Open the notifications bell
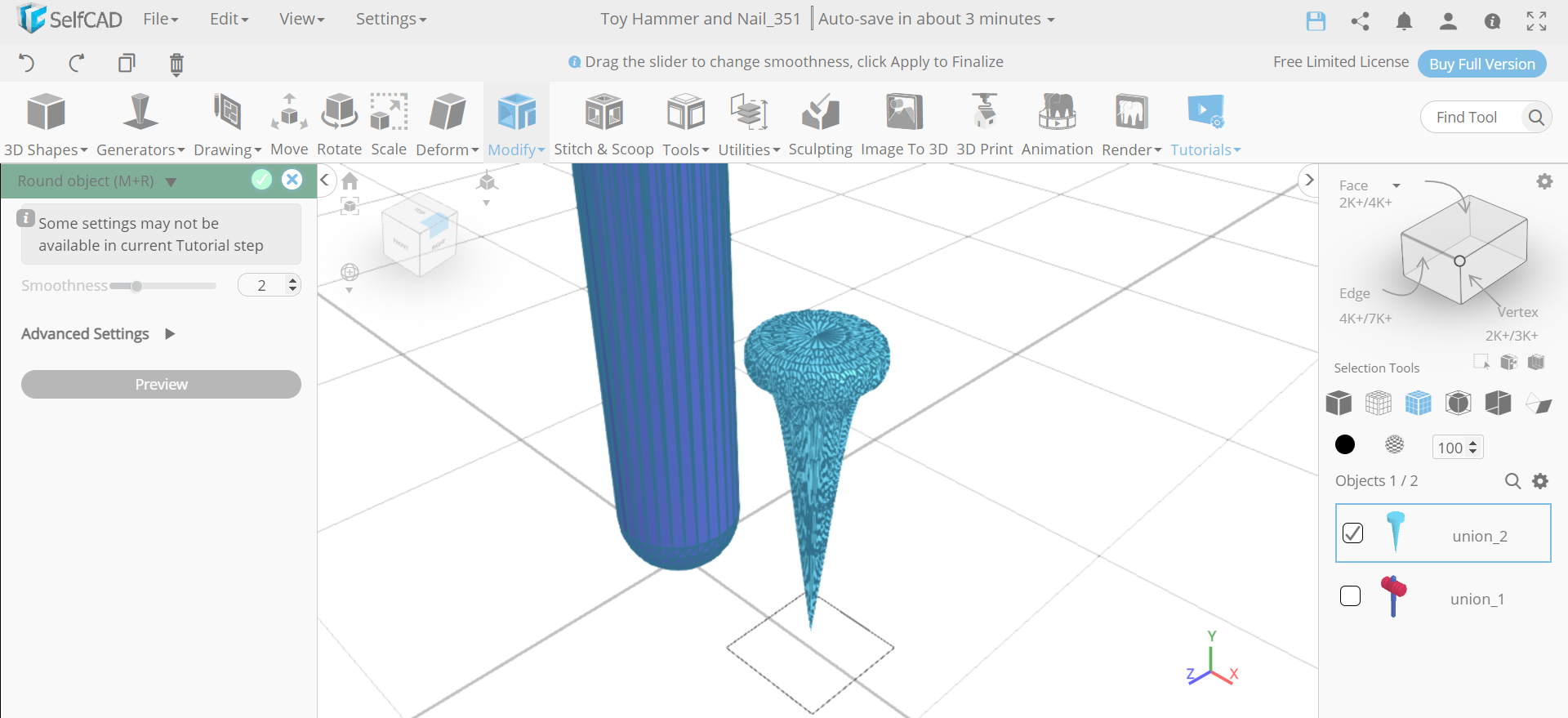 point(1404,21)
